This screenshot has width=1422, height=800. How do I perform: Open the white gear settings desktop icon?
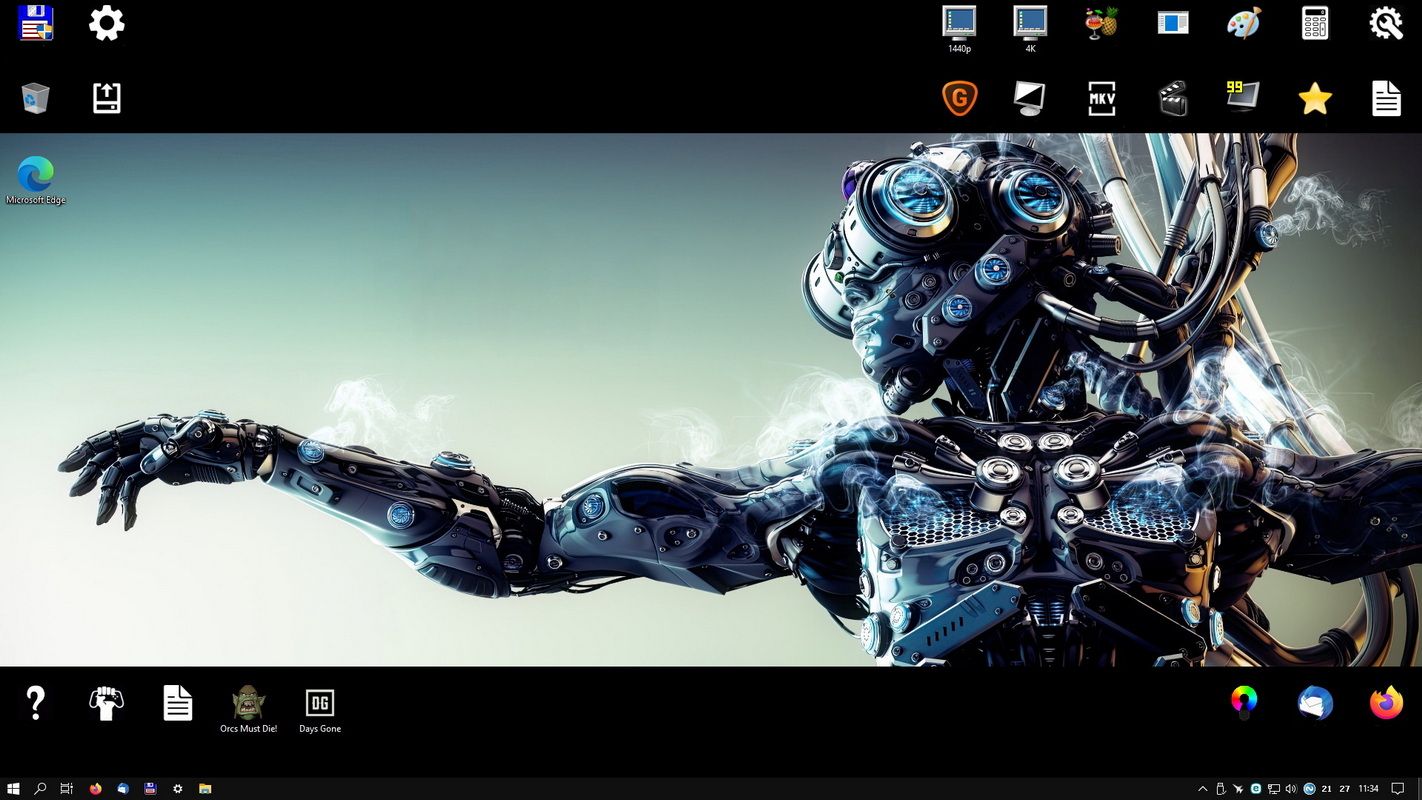(x=107, y=23)
